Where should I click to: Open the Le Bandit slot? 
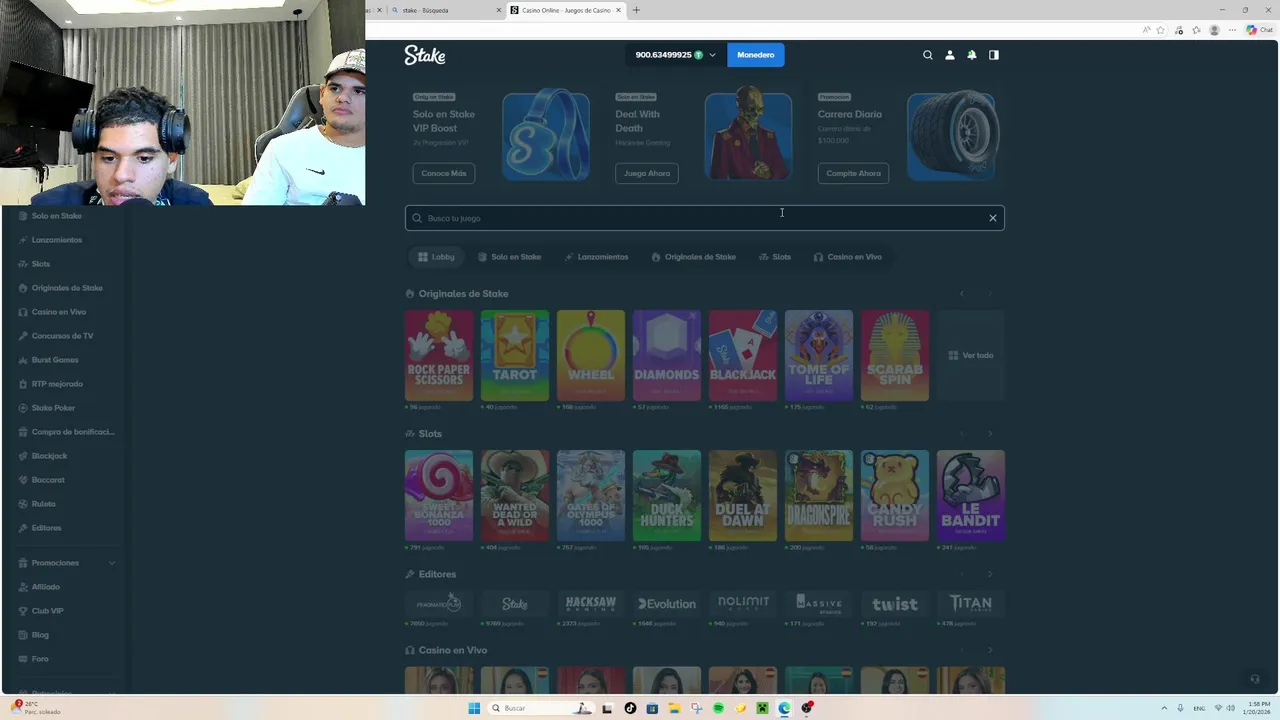pyautogui.click(x=971, y=495)
